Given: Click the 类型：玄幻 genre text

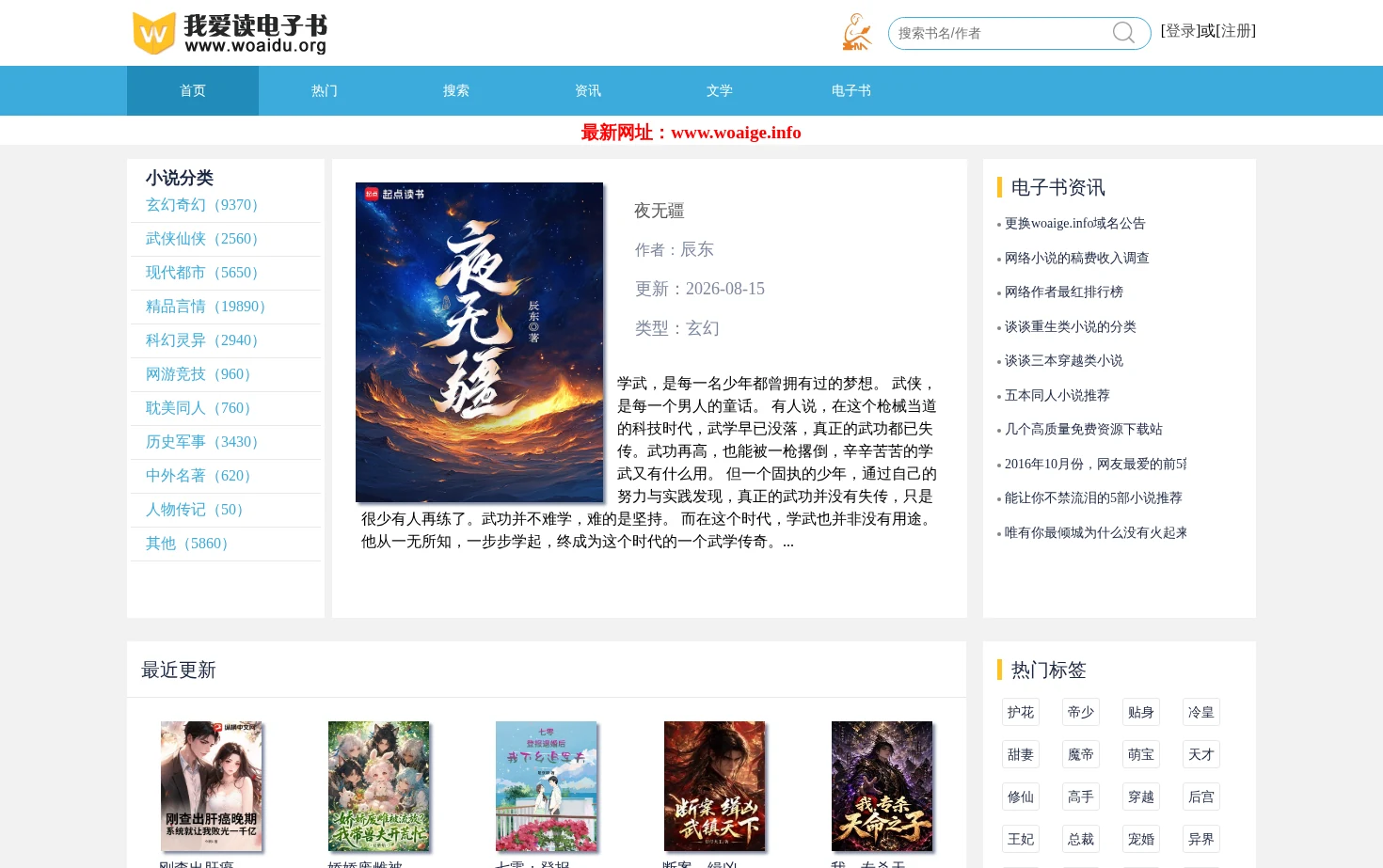Looking at the screenshot, I should coord(676,328).
